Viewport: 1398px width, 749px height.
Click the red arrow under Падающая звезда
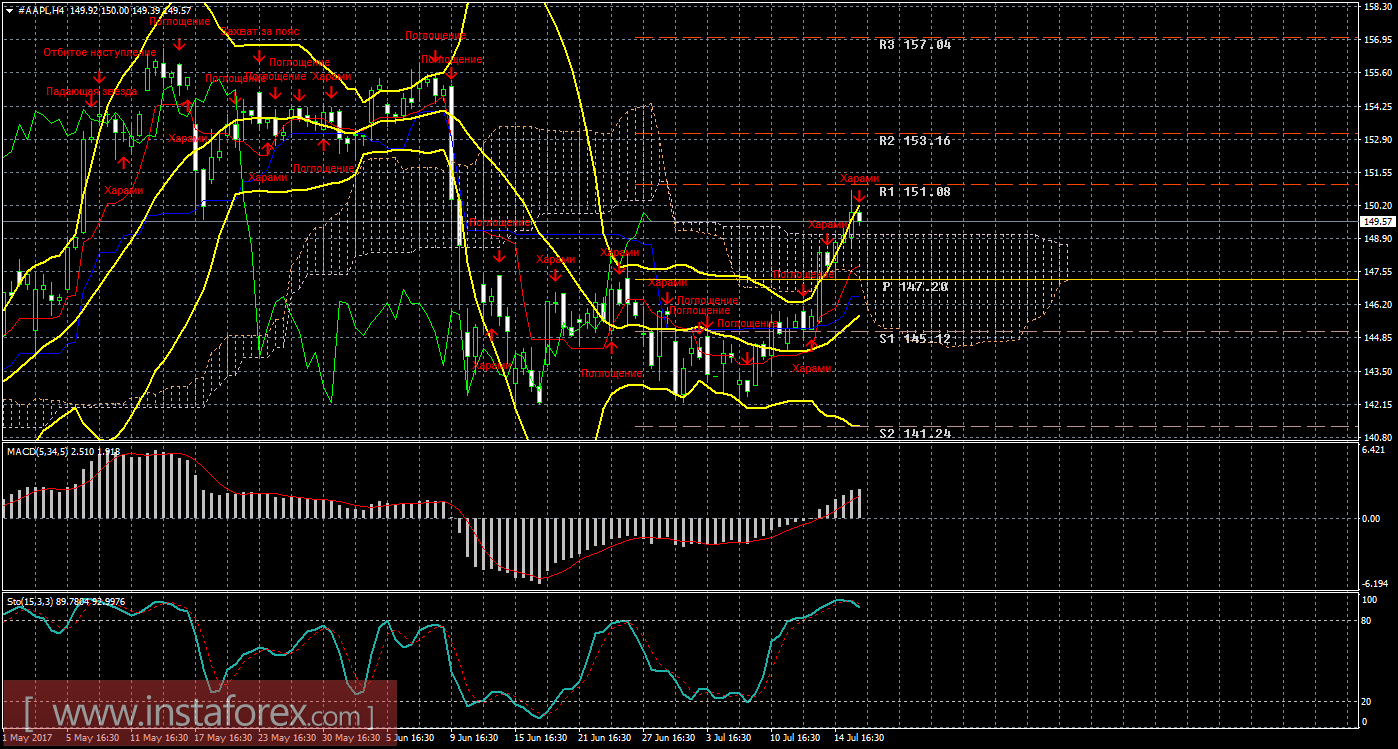click(90, 100)
